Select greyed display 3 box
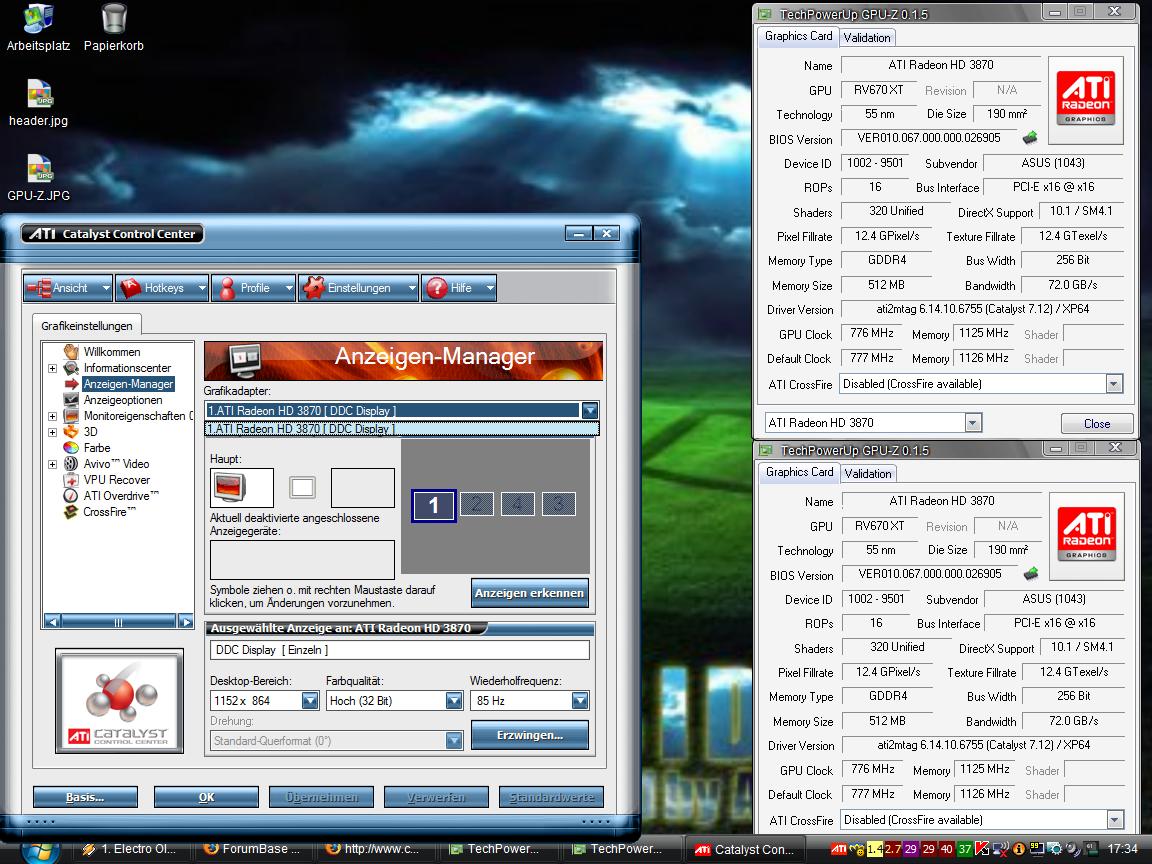This screenshot has width=1152, height=864. pyautogui.click(x=558, y=504)
